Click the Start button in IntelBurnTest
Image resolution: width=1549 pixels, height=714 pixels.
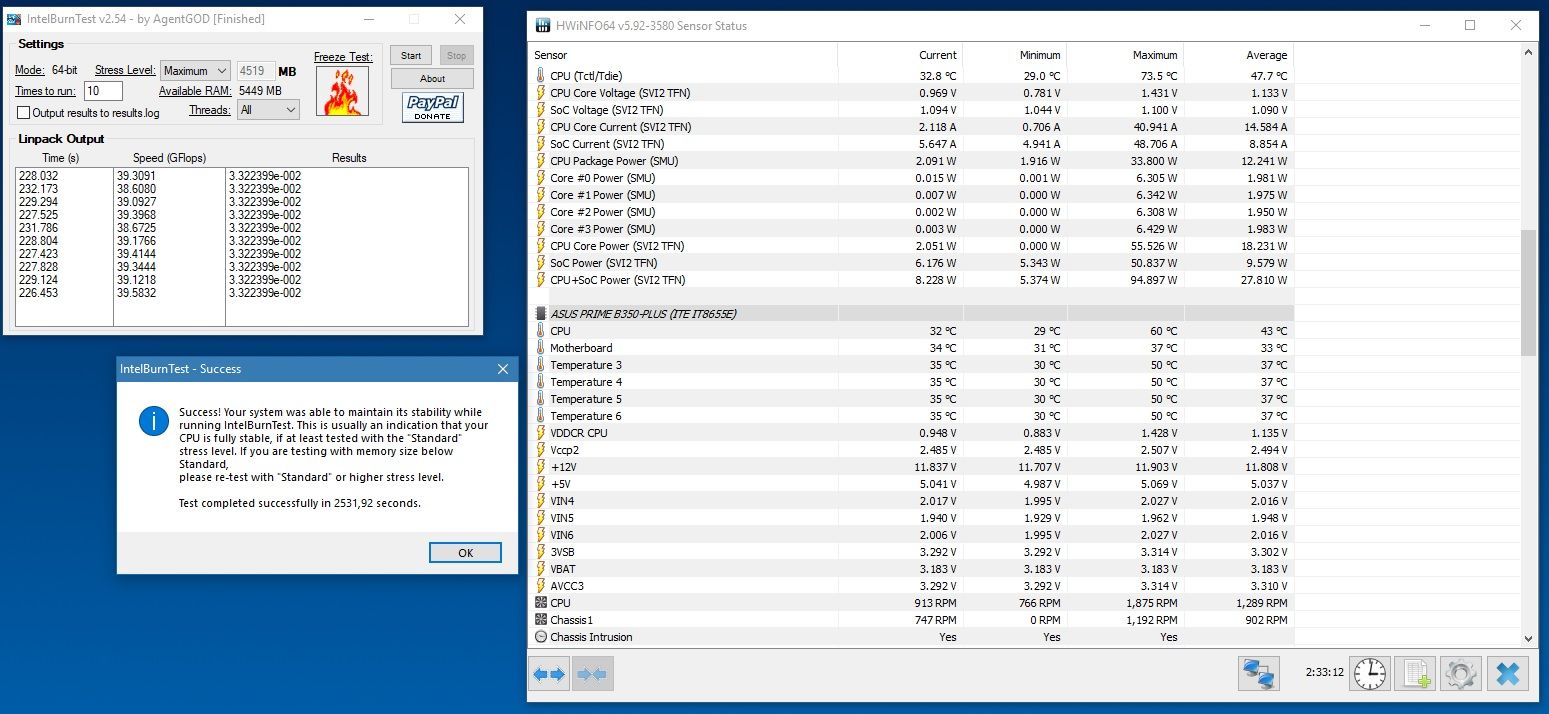(x=411, y=56)
